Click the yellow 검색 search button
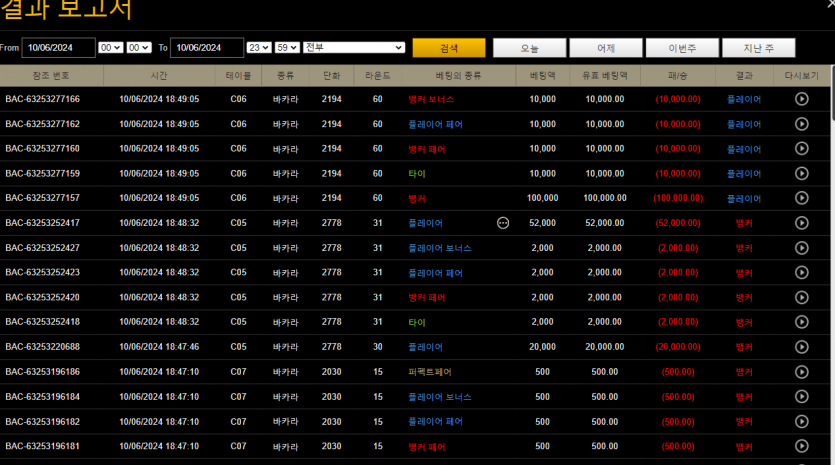The width and height of the screenshot is (835, 465). [449, 48]
